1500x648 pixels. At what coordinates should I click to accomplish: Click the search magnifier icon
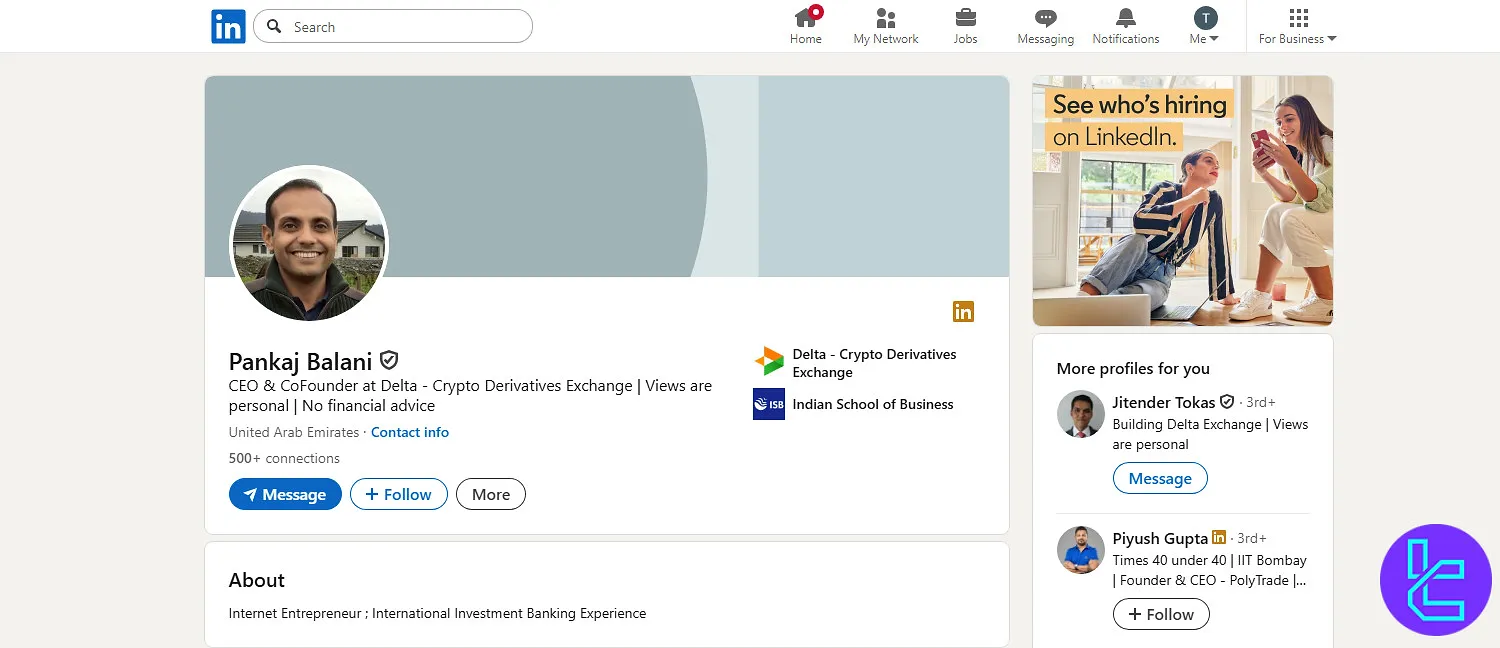tap(274, 27)
